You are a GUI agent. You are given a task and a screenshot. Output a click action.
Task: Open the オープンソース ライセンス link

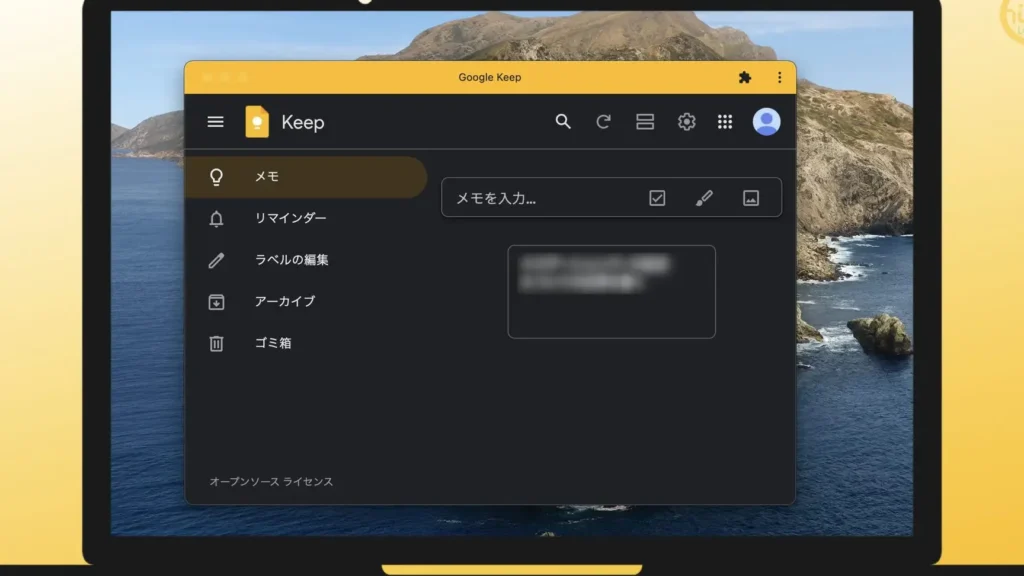[271, 481]
